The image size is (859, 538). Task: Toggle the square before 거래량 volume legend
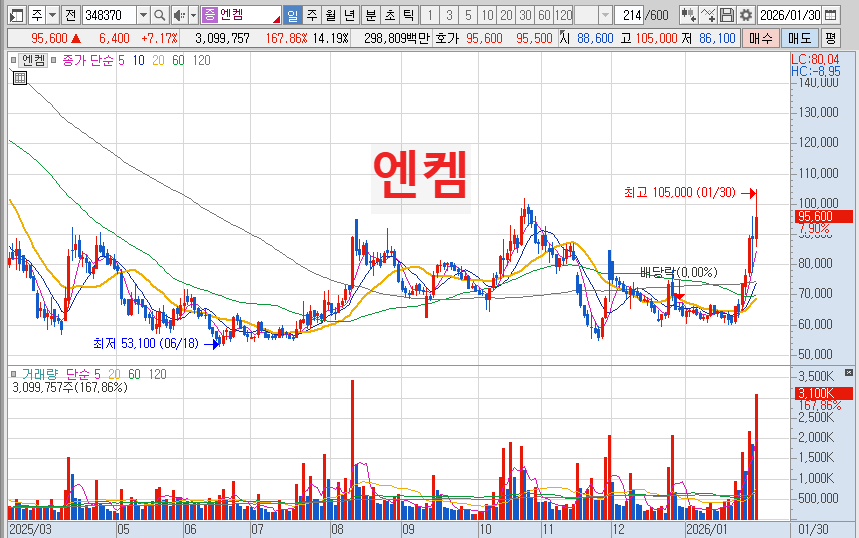[x=14, y=374]
